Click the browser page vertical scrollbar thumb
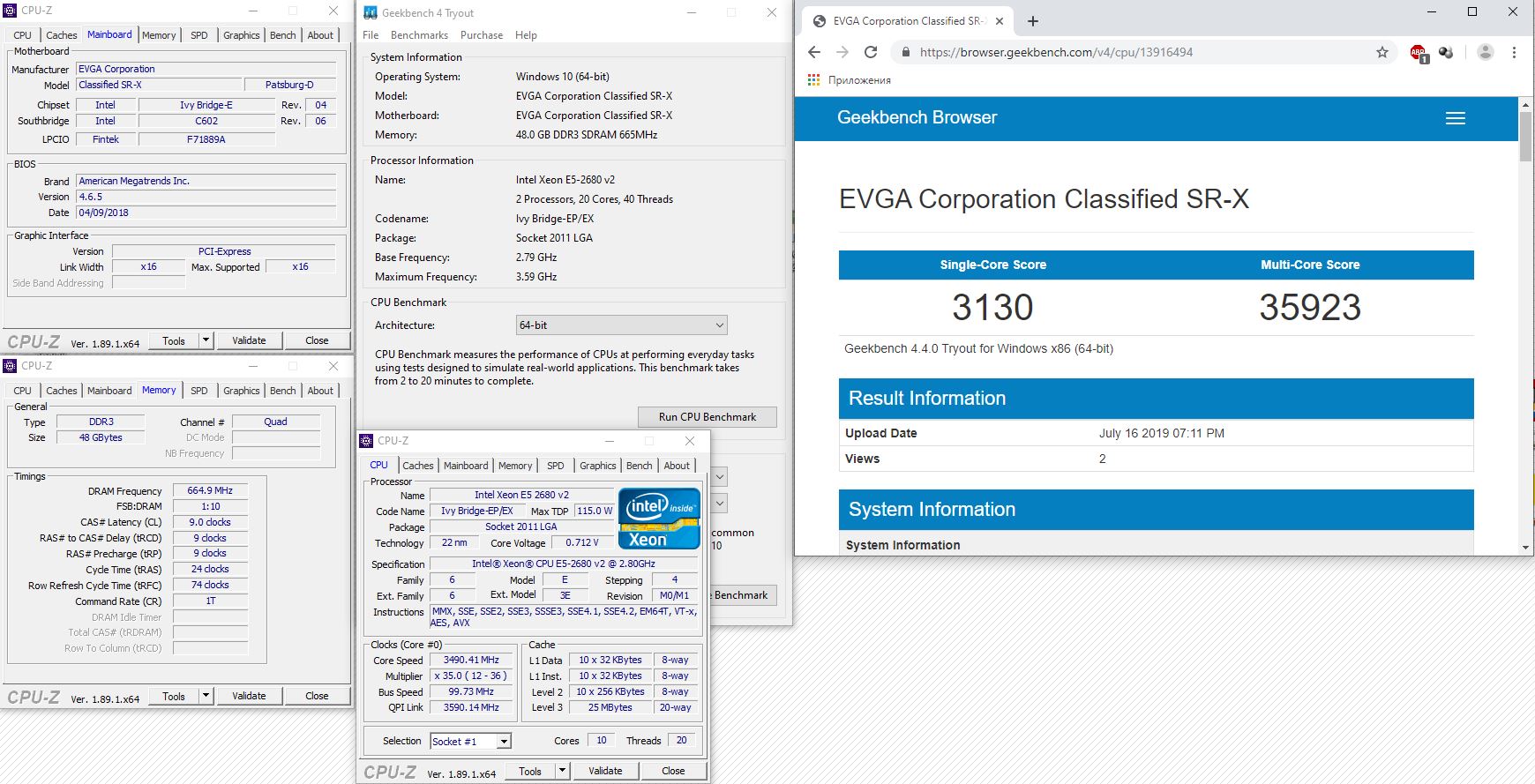 click(x=1525, y=137)
